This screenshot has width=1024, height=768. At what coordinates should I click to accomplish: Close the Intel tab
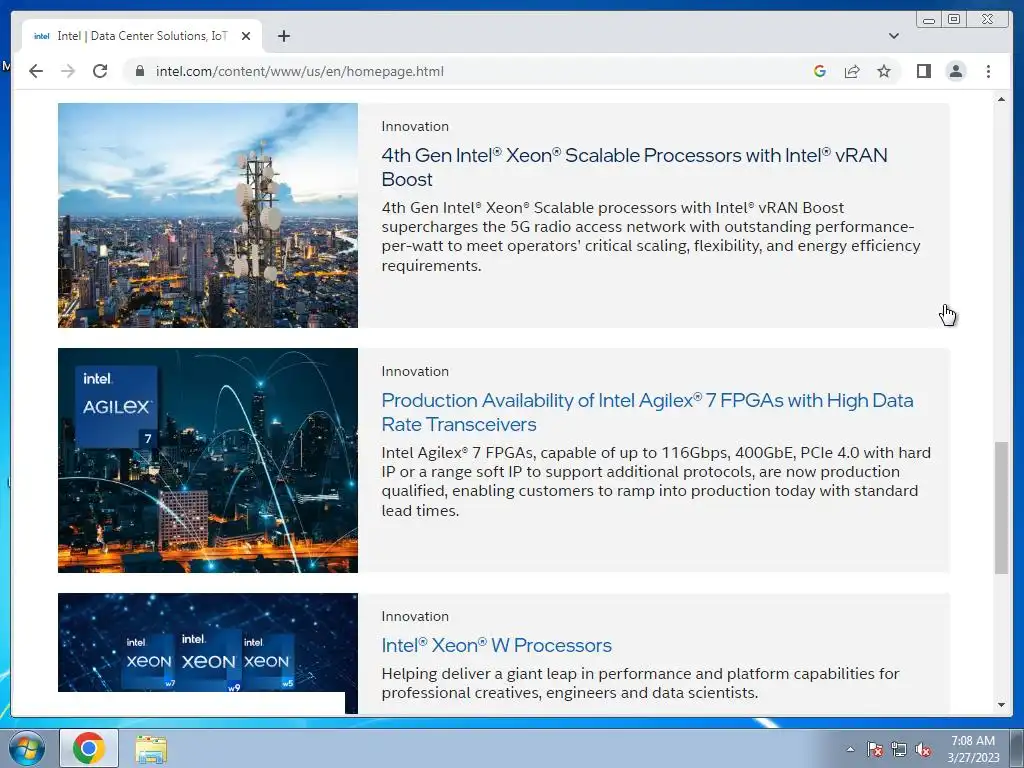coord(246,36)
